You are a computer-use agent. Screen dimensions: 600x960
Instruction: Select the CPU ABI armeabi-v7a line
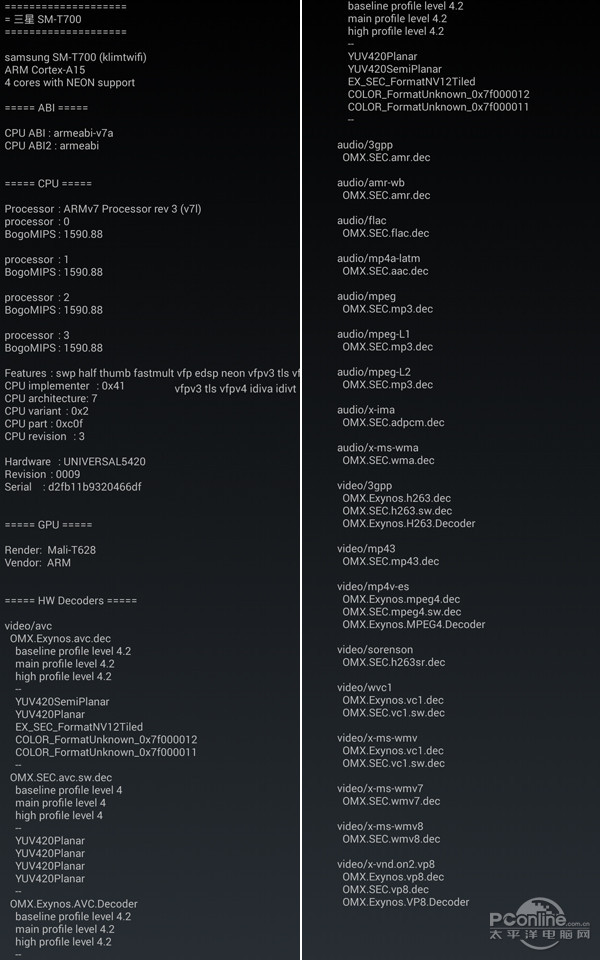click(x=59, y=133)
